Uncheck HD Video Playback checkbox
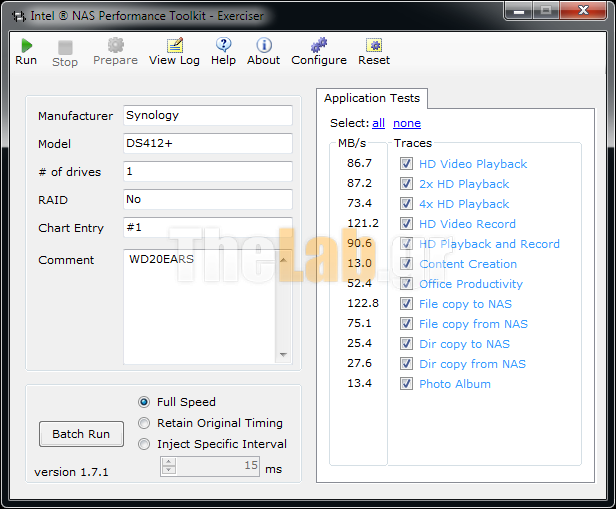Viewport: 616px width, 509px height. point(406,163)
